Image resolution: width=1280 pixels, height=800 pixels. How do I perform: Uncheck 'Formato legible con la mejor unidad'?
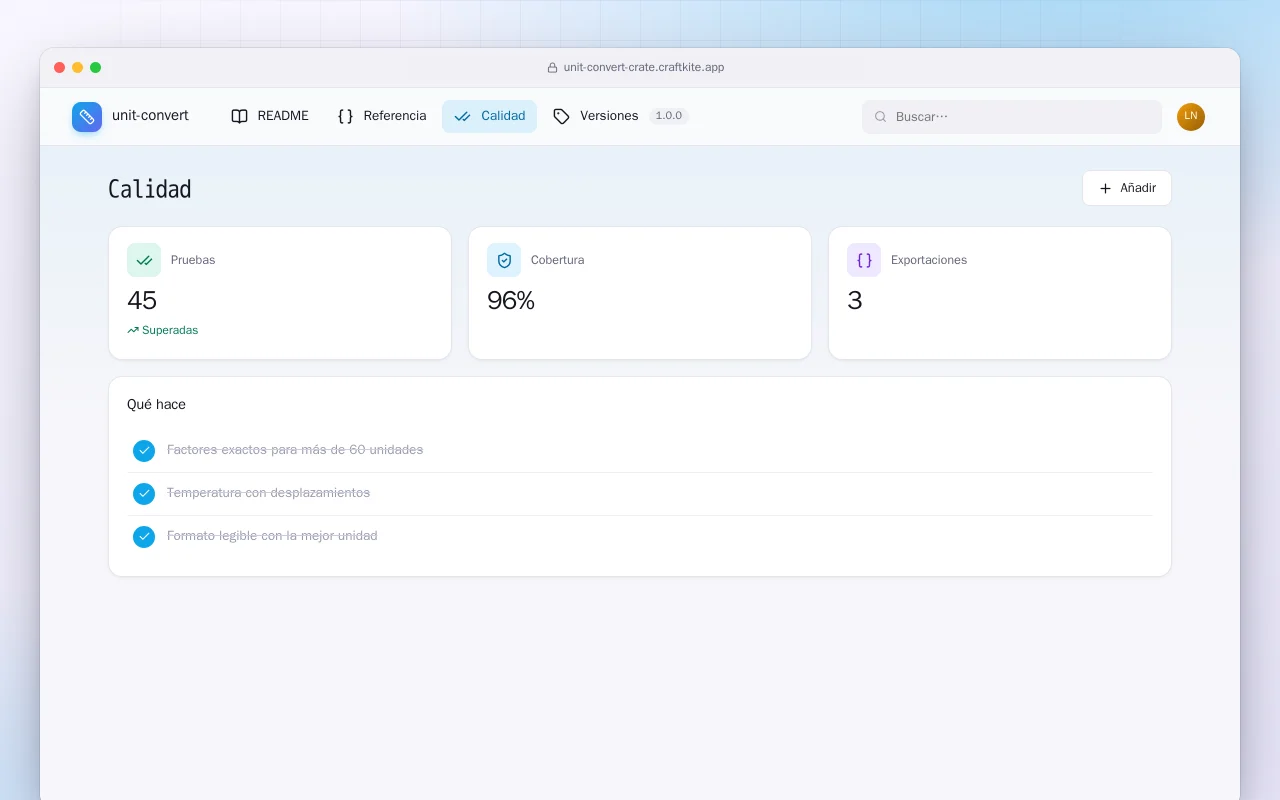point(144,537)
